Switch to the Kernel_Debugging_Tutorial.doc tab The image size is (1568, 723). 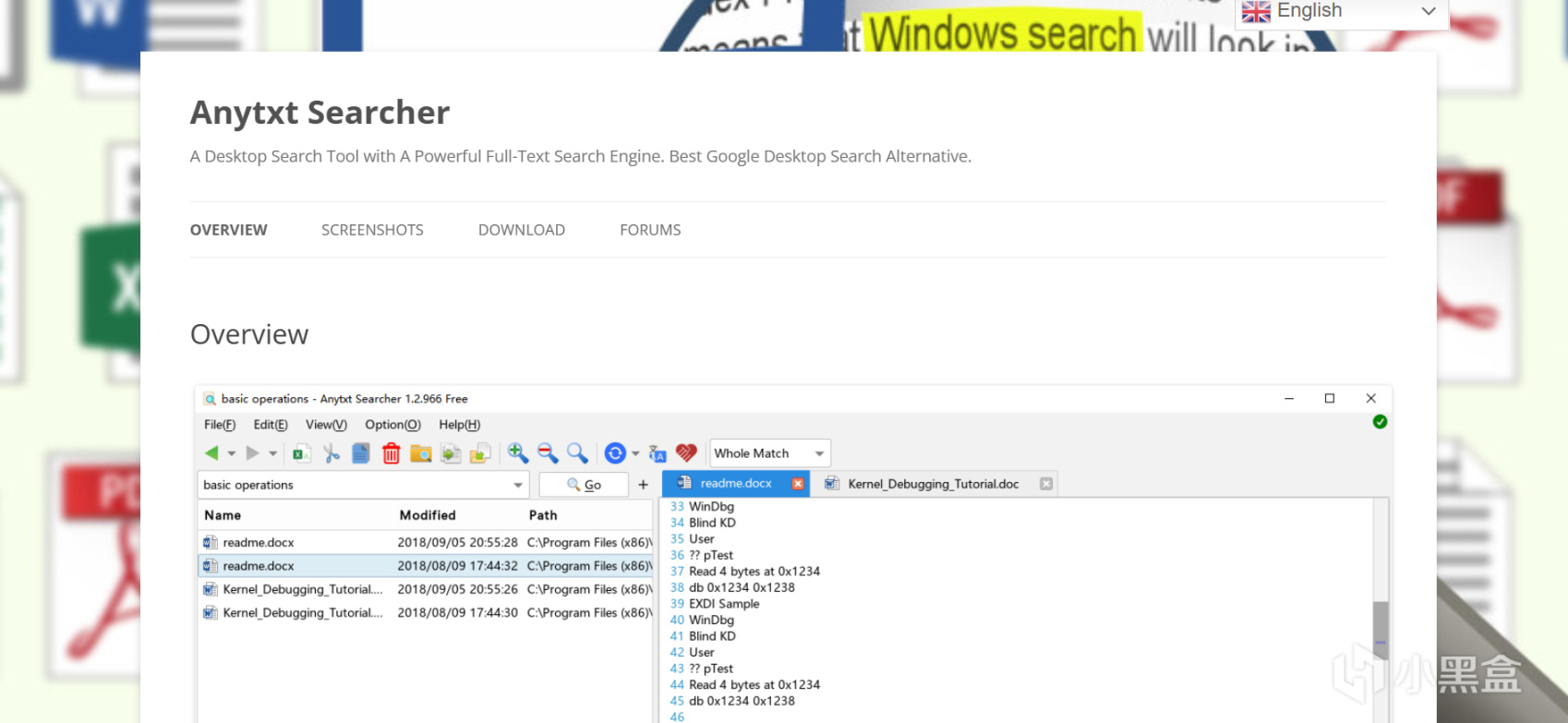coord(934,484)
